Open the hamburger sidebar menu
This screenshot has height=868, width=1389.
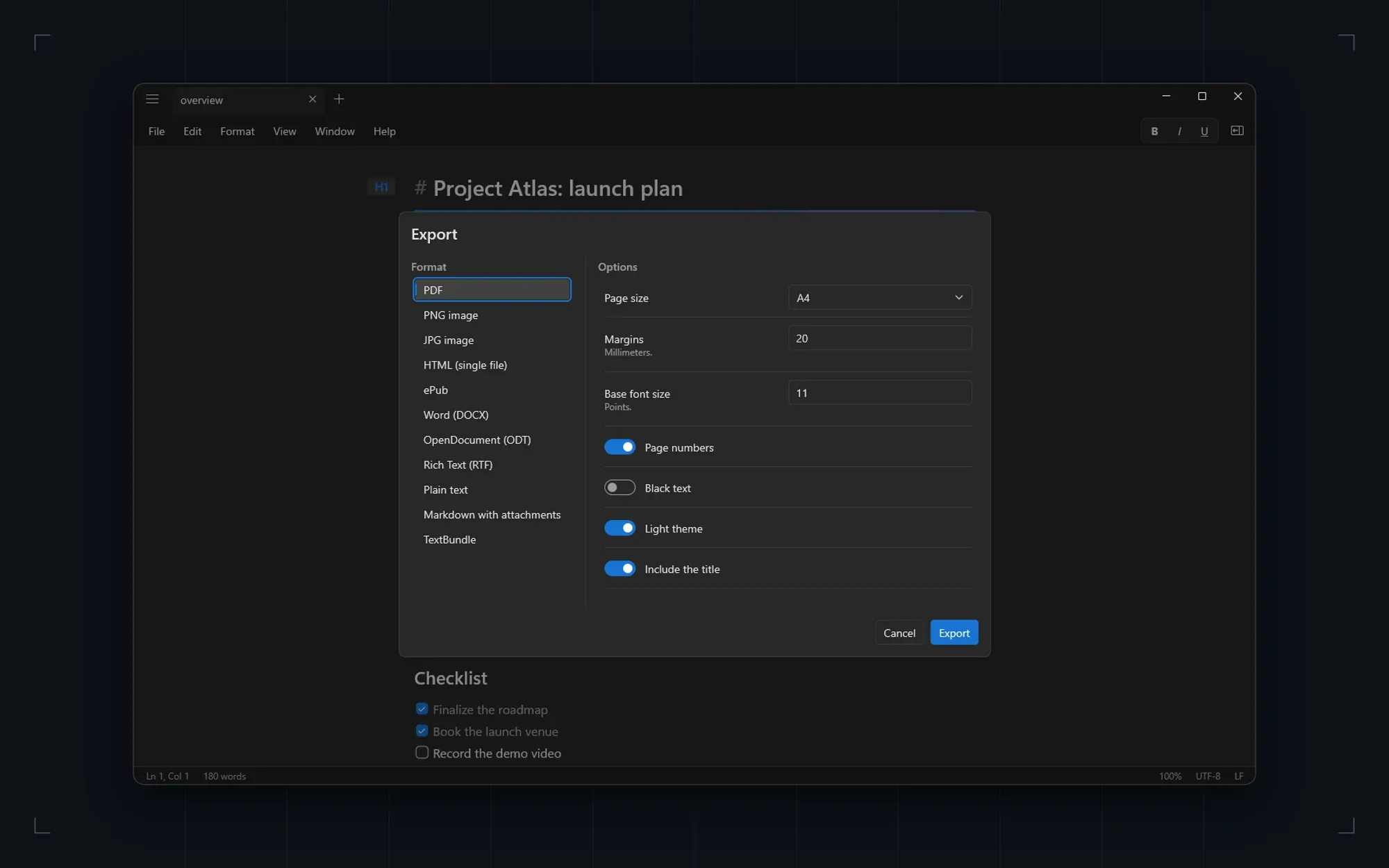tap(152, 99)
